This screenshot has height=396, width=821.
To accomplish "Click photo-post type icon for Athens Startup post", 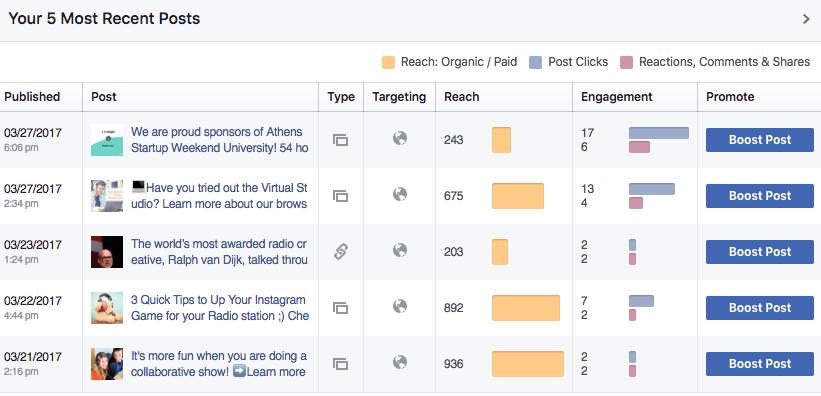I will (x=340, y=140).
